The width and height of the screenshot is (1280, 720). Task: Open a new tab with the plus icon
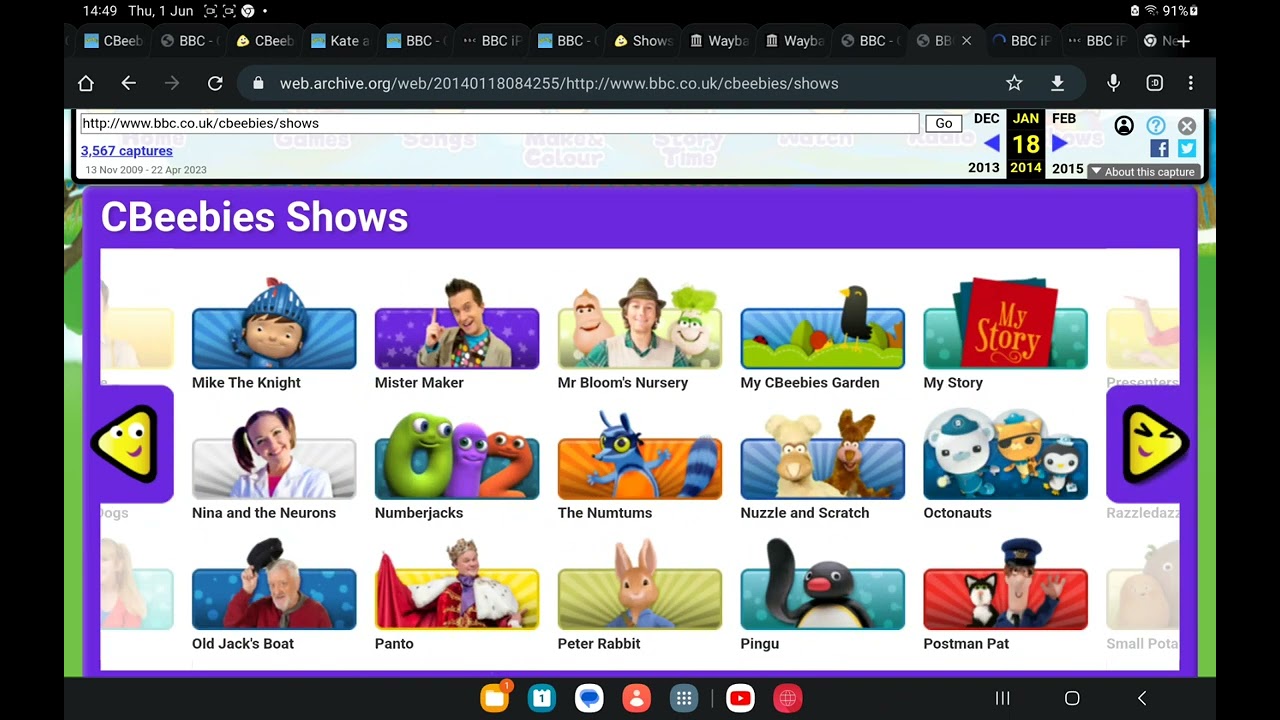[1184, 41]
